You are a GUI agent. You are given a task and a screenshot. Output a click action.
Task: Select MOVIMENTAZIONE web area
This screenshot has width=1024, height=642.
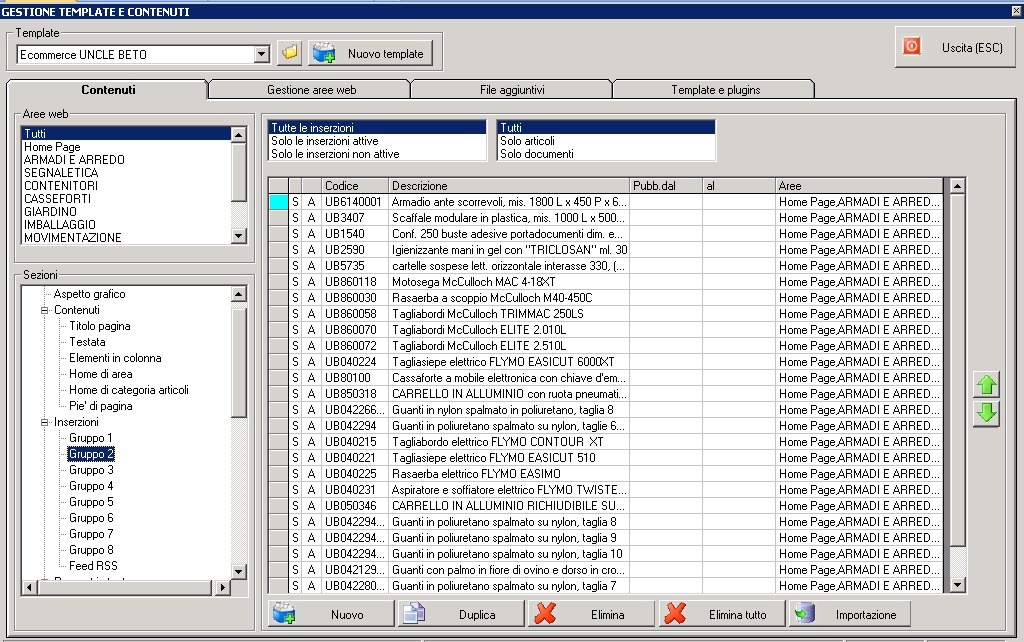pyautogui.click(x=127, y=238)
